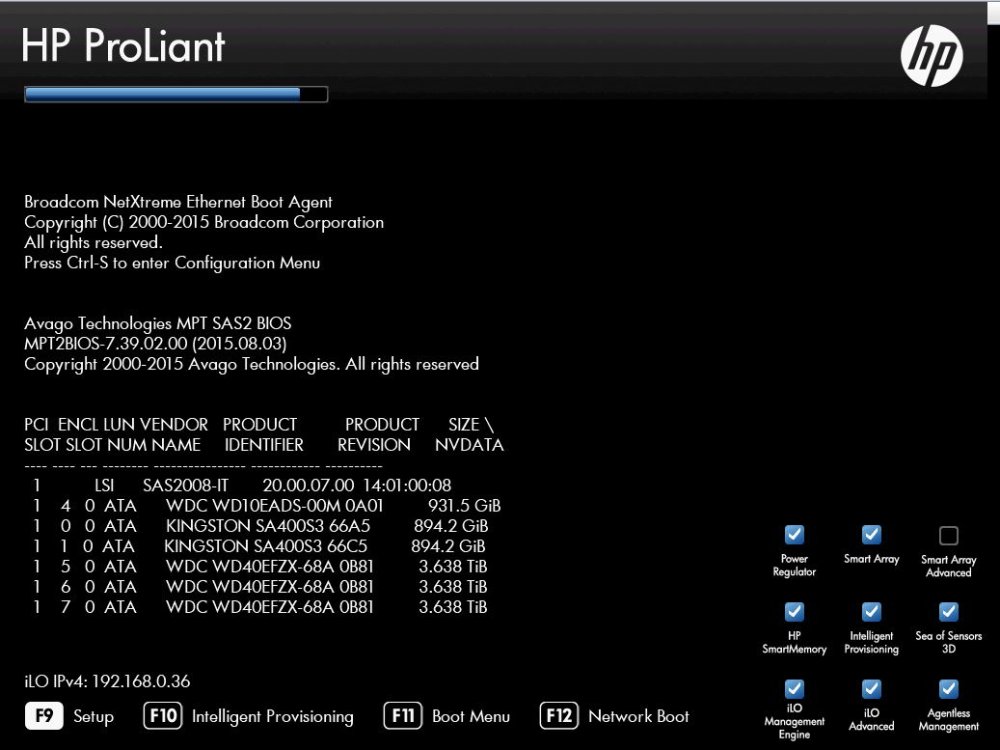Click the PRODUCT IDENTIFIER column header
The image size is (1000, 750).
tap(263, 434)
